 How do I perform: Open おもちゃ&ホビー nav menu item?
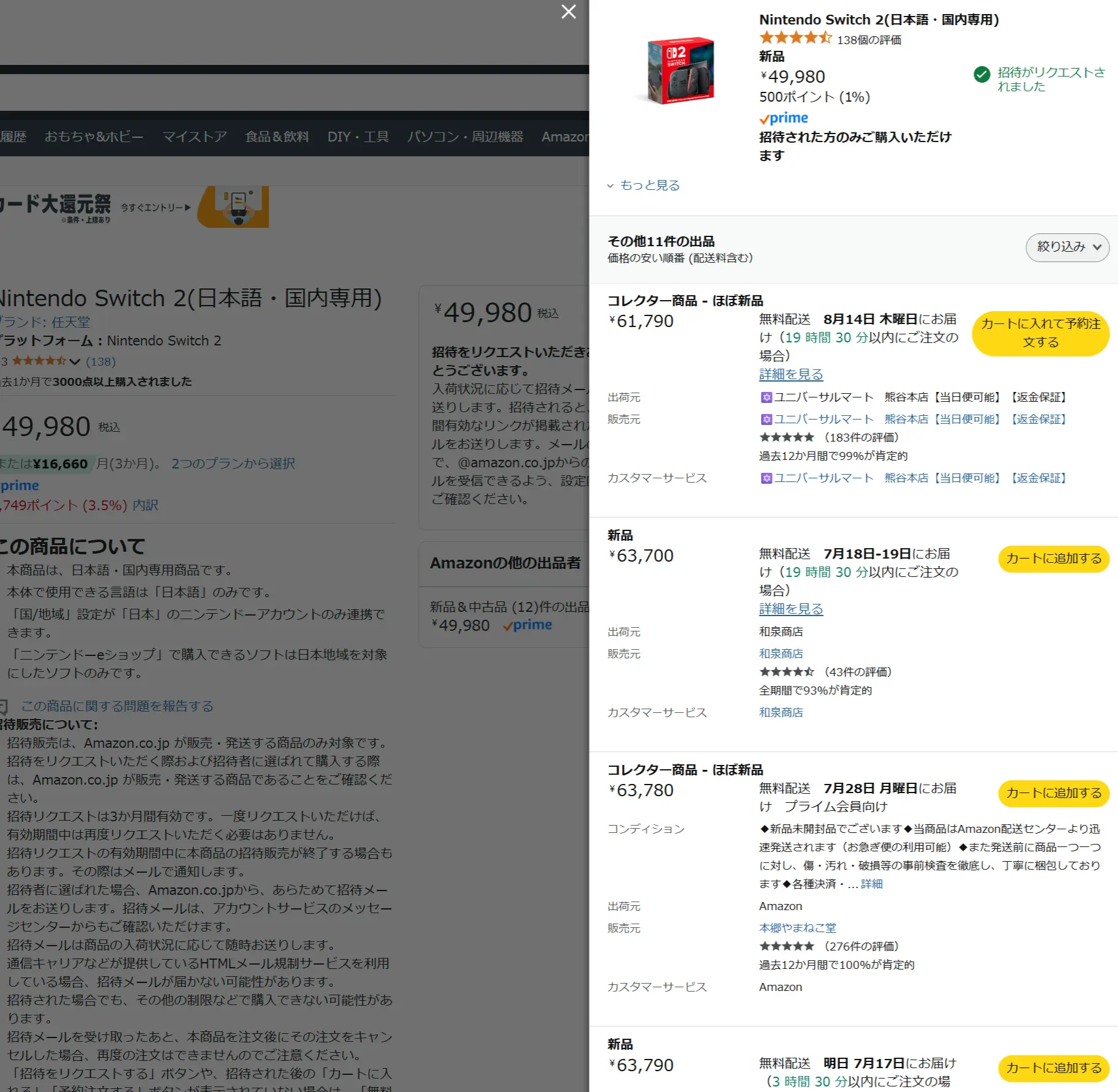click(x=94, y=137)
